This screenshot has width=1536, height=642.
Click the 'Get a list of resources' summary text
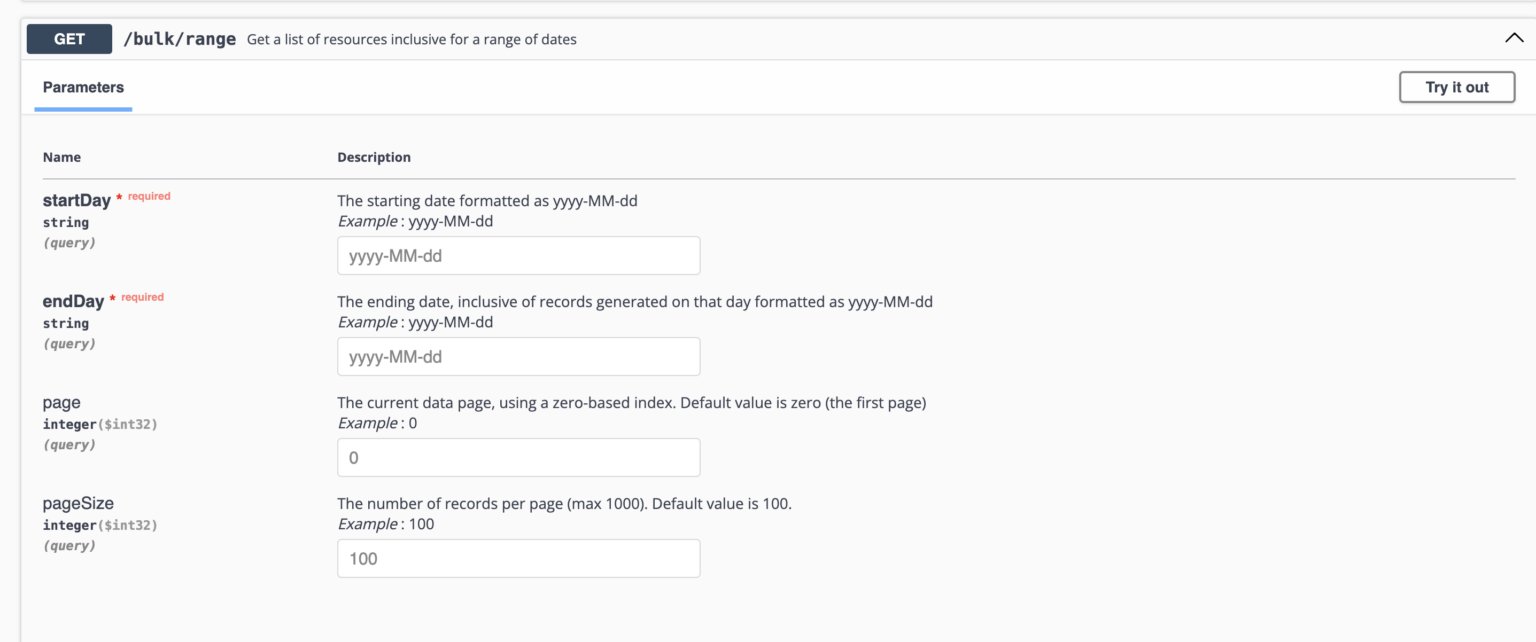click(x=412, y=40)
